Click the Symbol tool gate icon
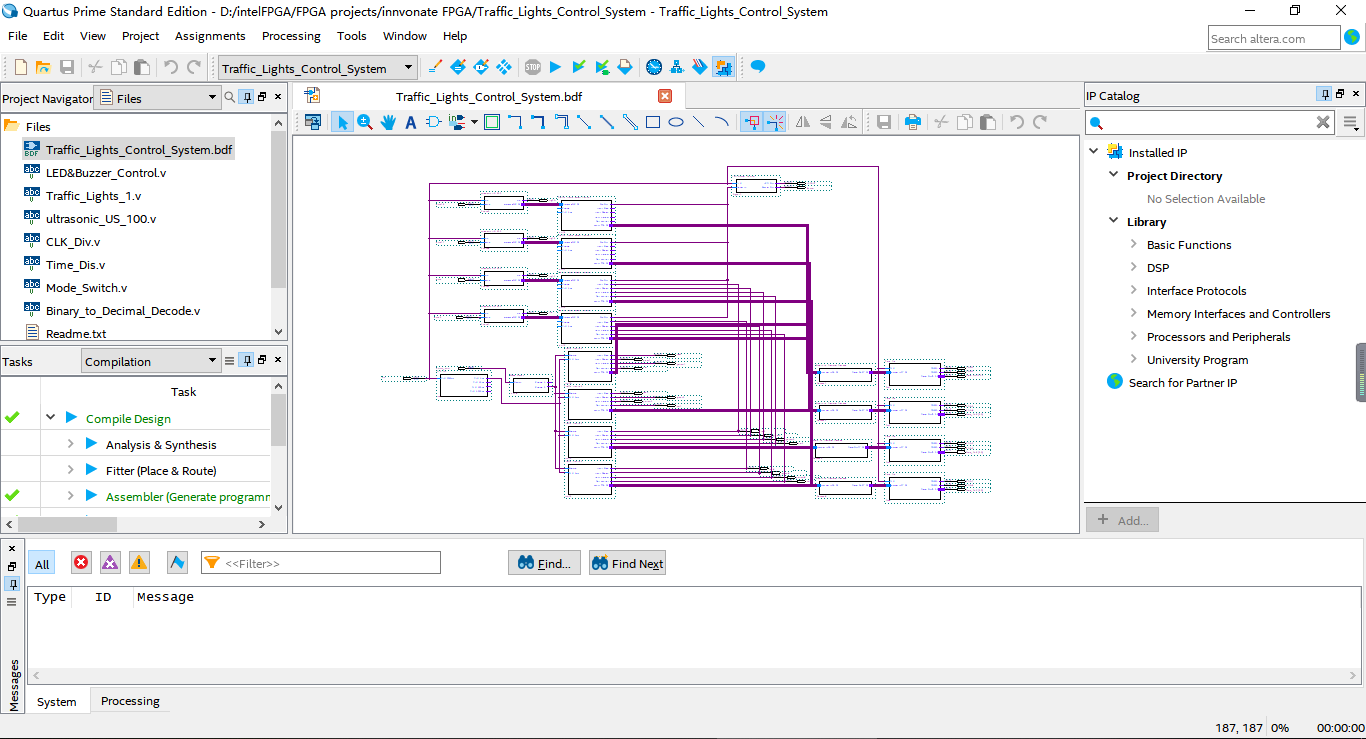1366x739 pixels. coord(433,122)
